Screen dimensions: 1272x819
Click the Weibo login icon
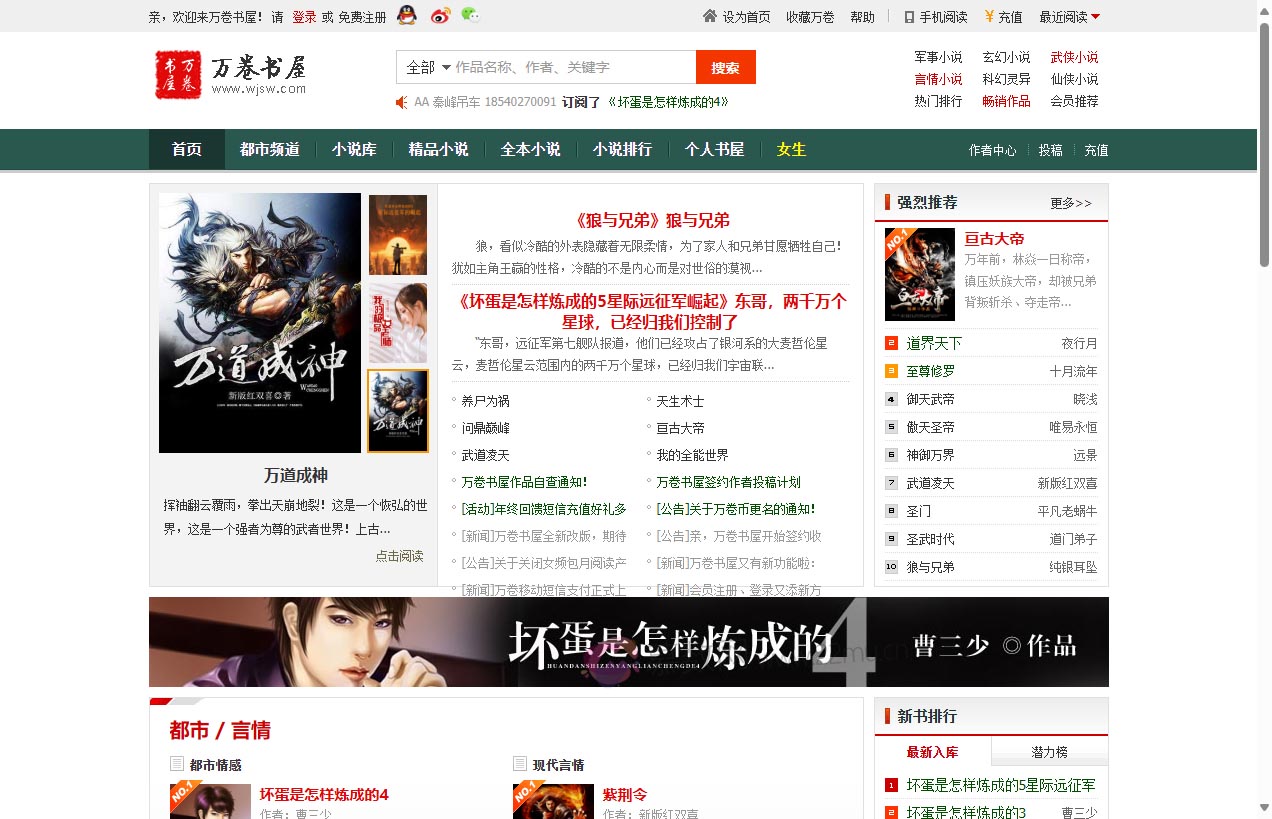440,15
